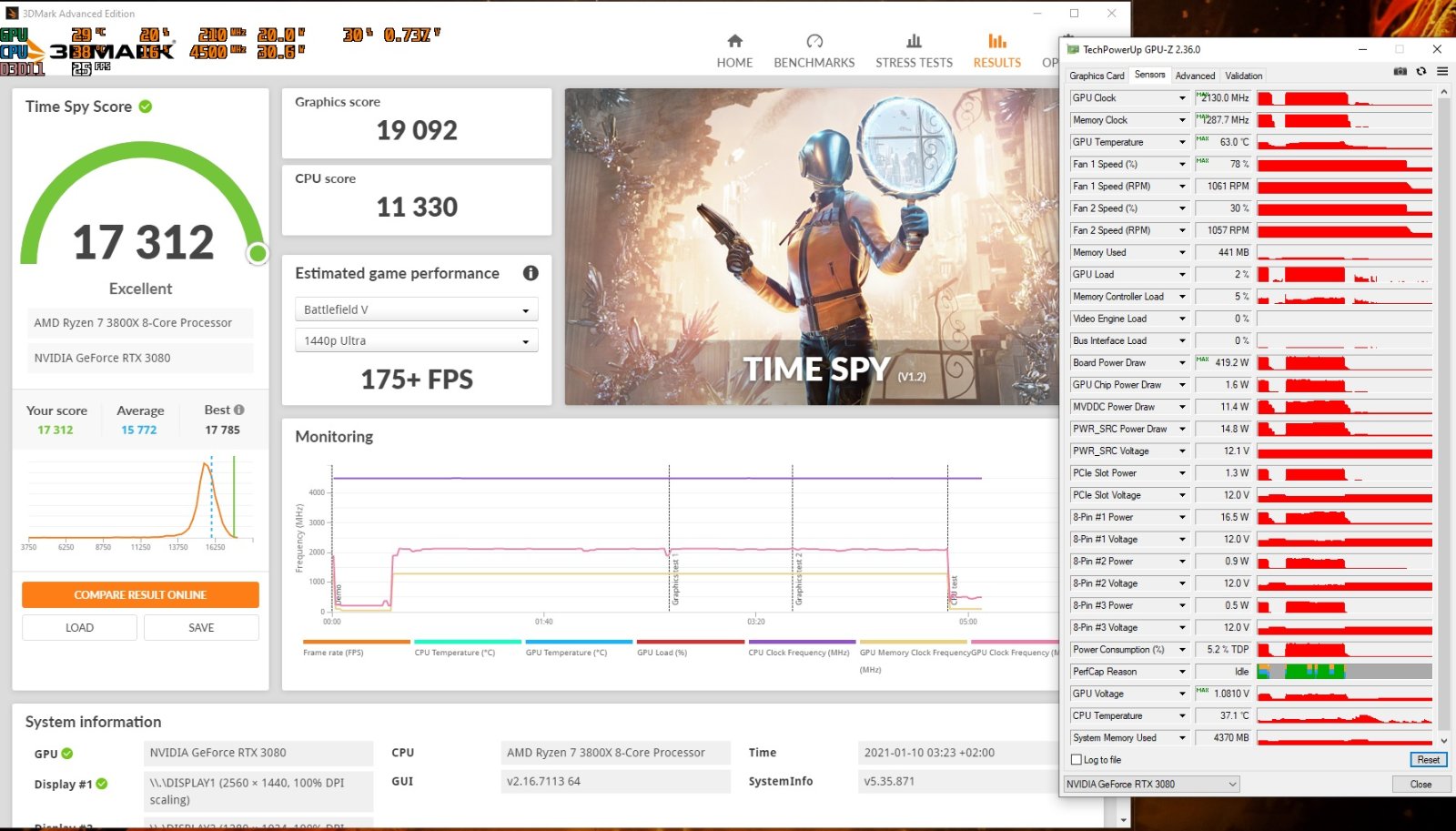Select BENCHMARKS menu label in 3DMark
This screenshot has height=831, width=1456.
tap(814, 63)
